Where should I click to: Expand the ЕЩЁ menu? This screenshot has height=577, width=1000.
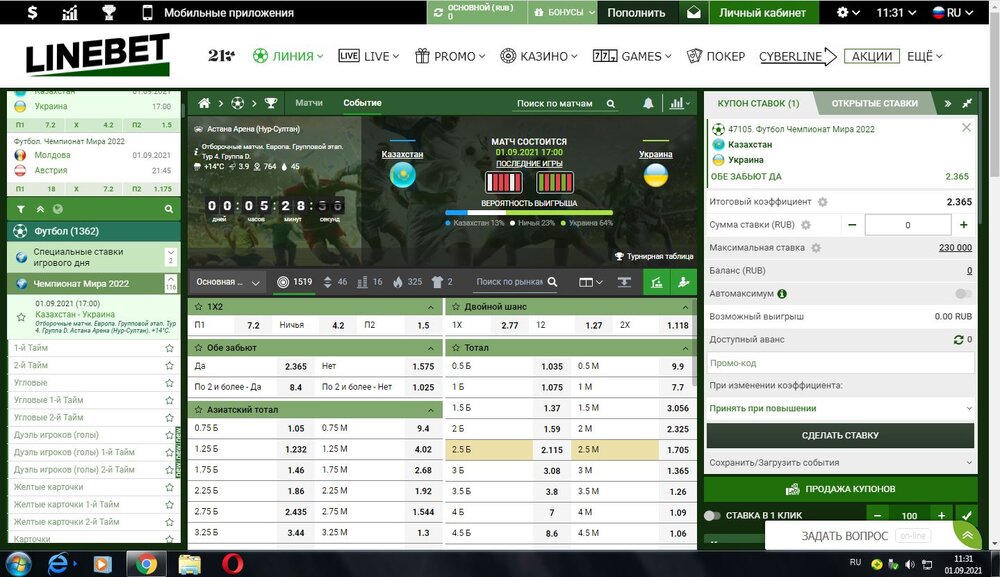point(925,56)
